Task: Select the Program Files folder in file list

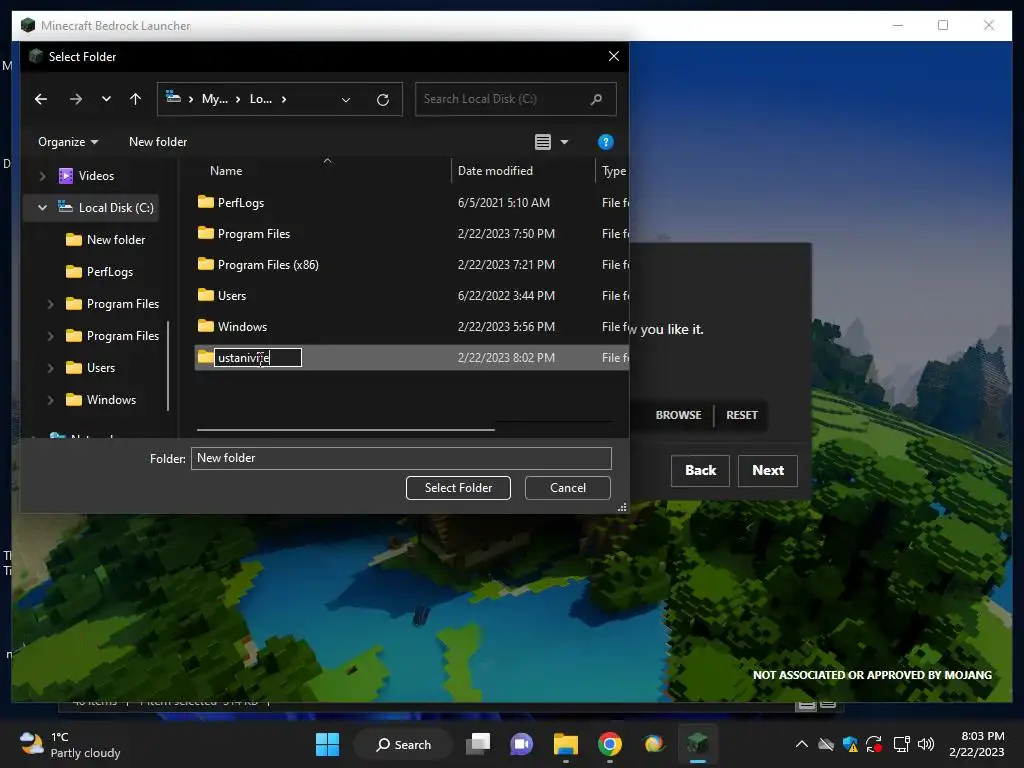Action: pos(411,234)
